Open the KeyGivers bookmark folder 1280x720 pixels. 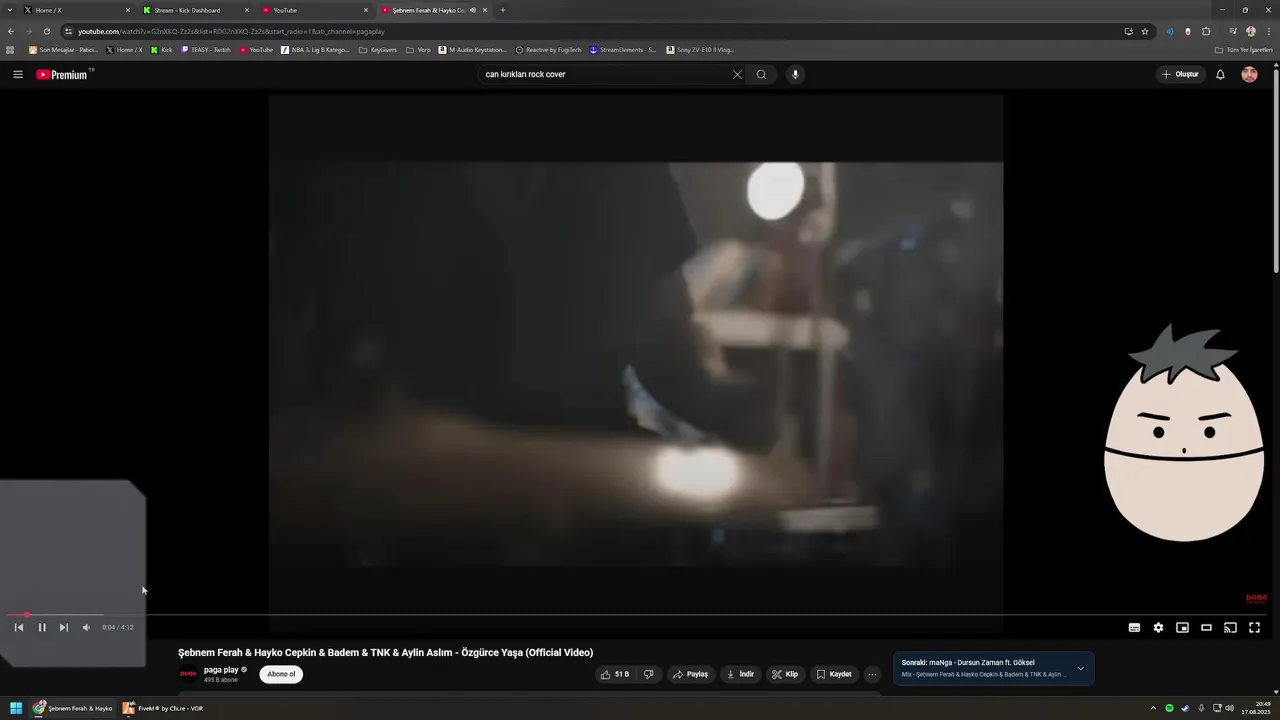point(377,49)
